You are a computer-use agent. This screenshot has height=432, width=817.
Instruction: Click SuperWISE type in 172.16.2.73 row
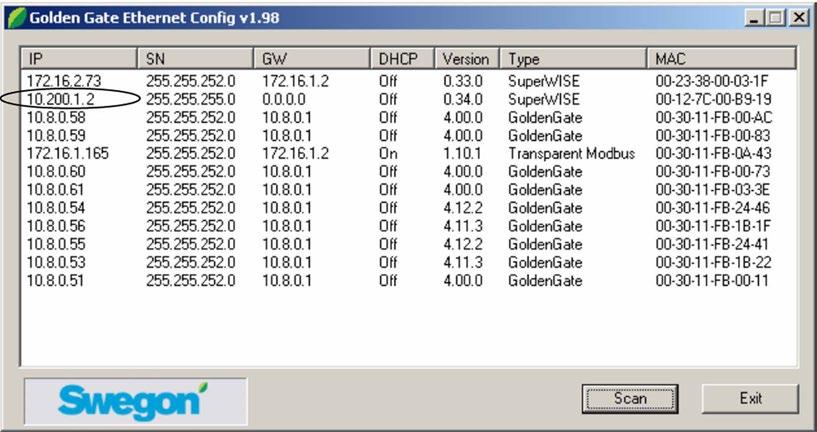544,81
